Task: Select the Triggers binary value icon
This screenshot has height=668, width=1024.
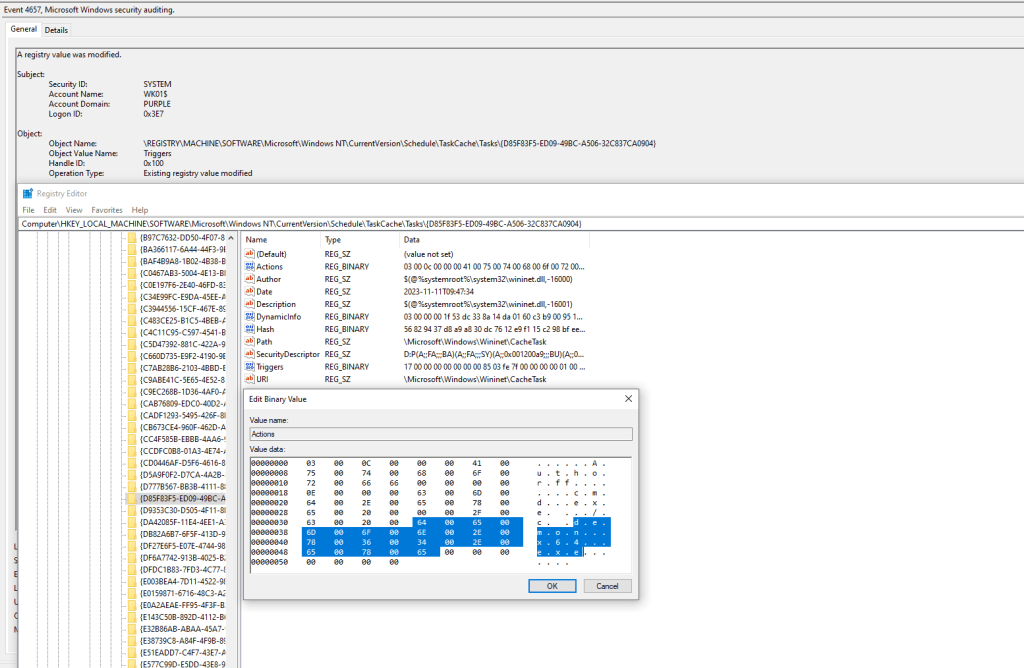Action: 250,367
